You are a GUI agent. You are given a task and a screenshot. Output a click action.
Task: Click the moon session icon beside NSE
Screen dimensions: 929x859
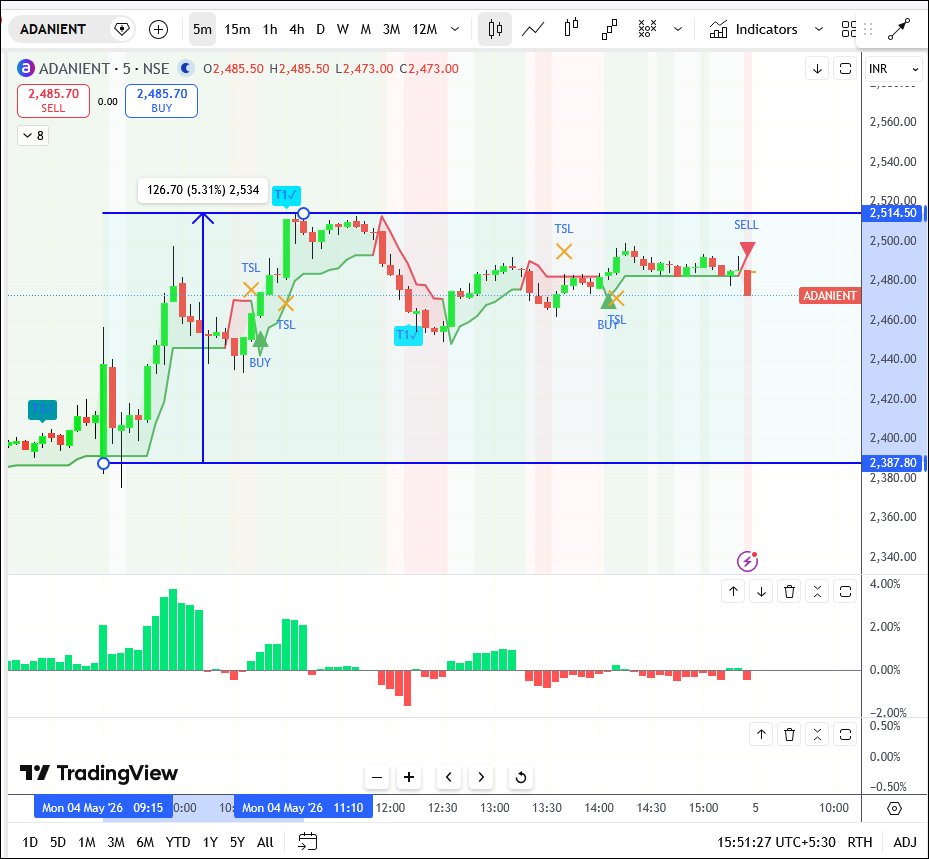185,69
